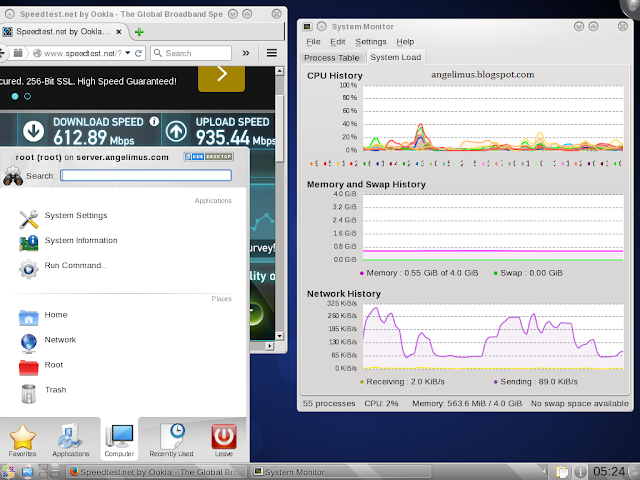Select the System Load tab
This screenshot has height=480, width=640.
[x=396, y=57]
